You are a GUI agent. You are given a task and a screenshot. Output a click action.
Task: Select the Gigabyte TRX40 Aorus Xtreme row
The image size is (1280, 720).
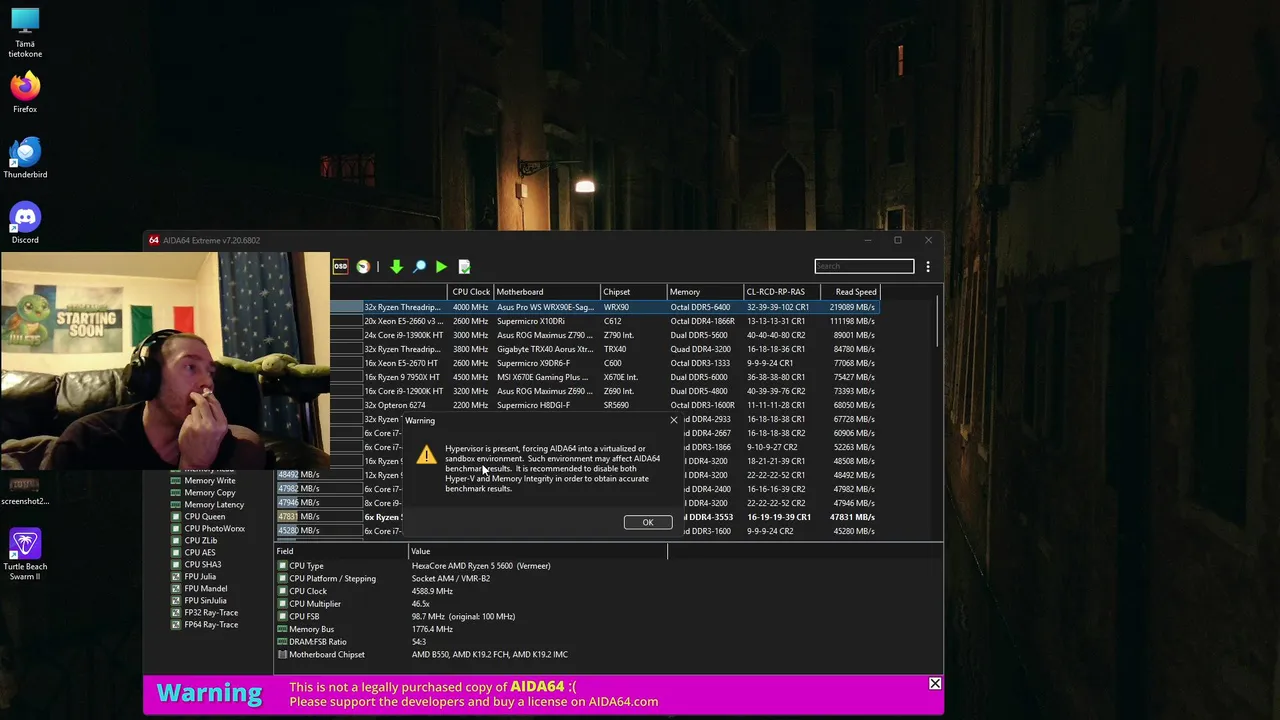click(x=605, y=349)
